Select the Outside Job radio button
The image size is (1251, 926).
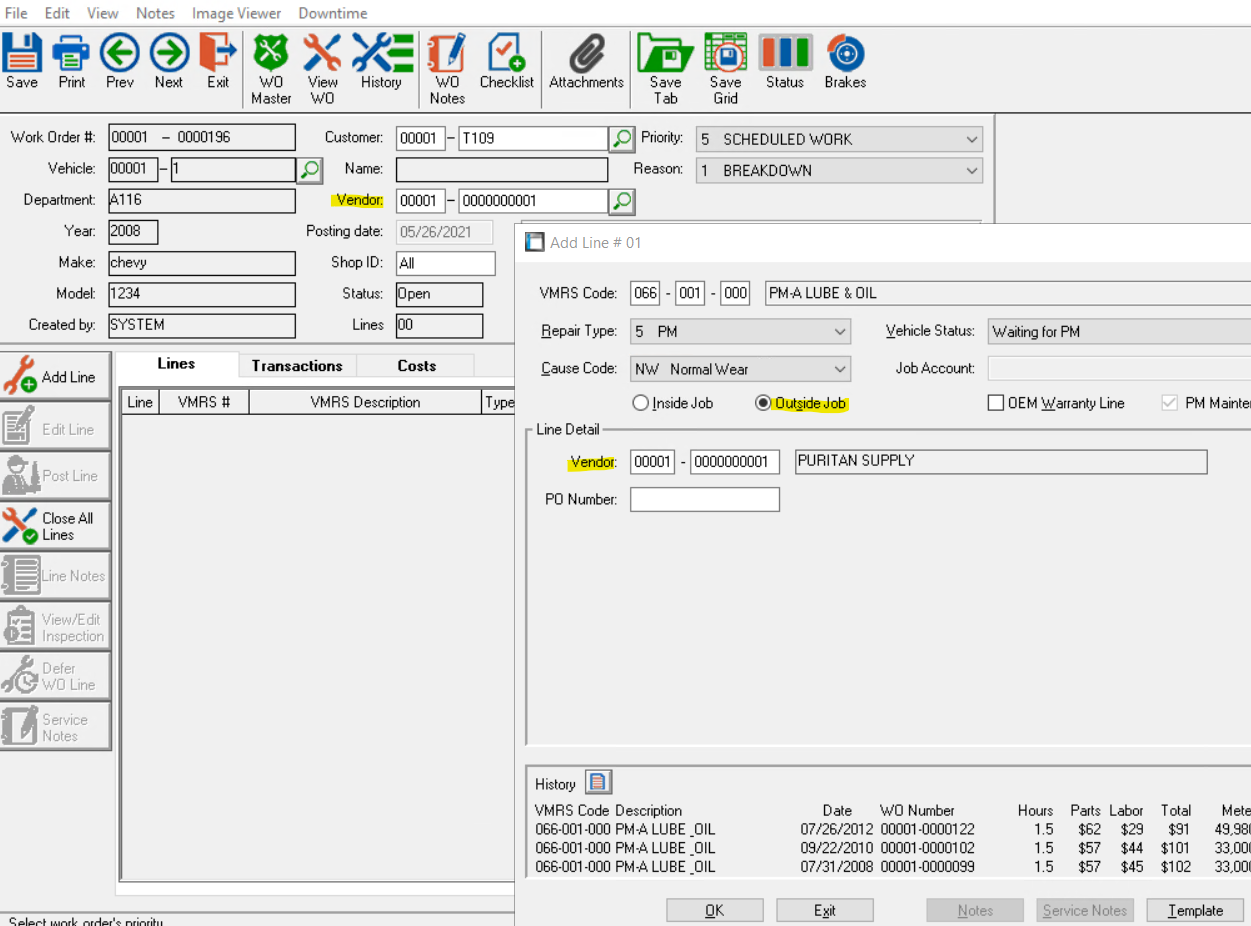[x=764, y=403]
